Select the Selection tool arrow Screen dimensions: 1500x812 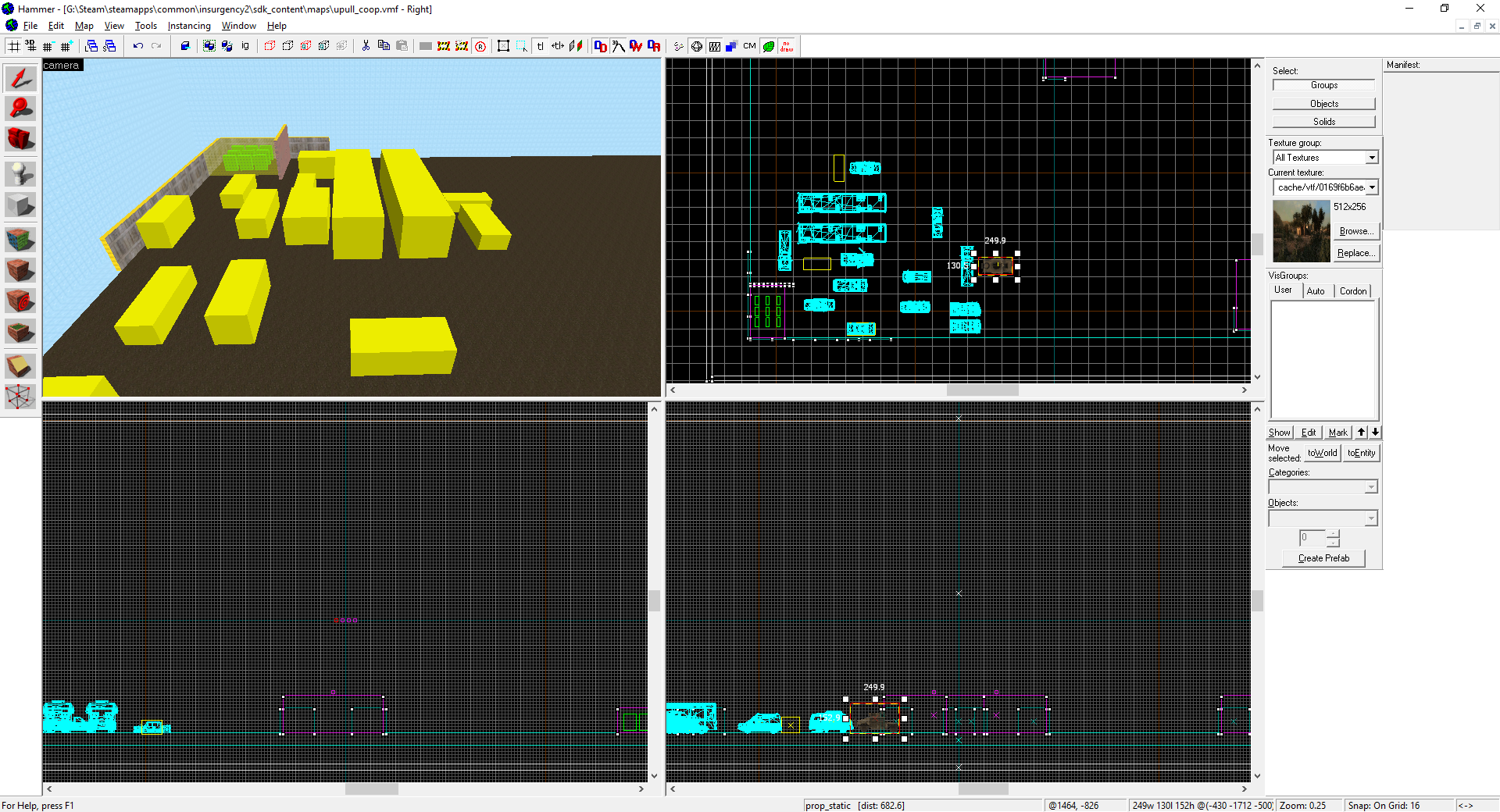point(20,79)
